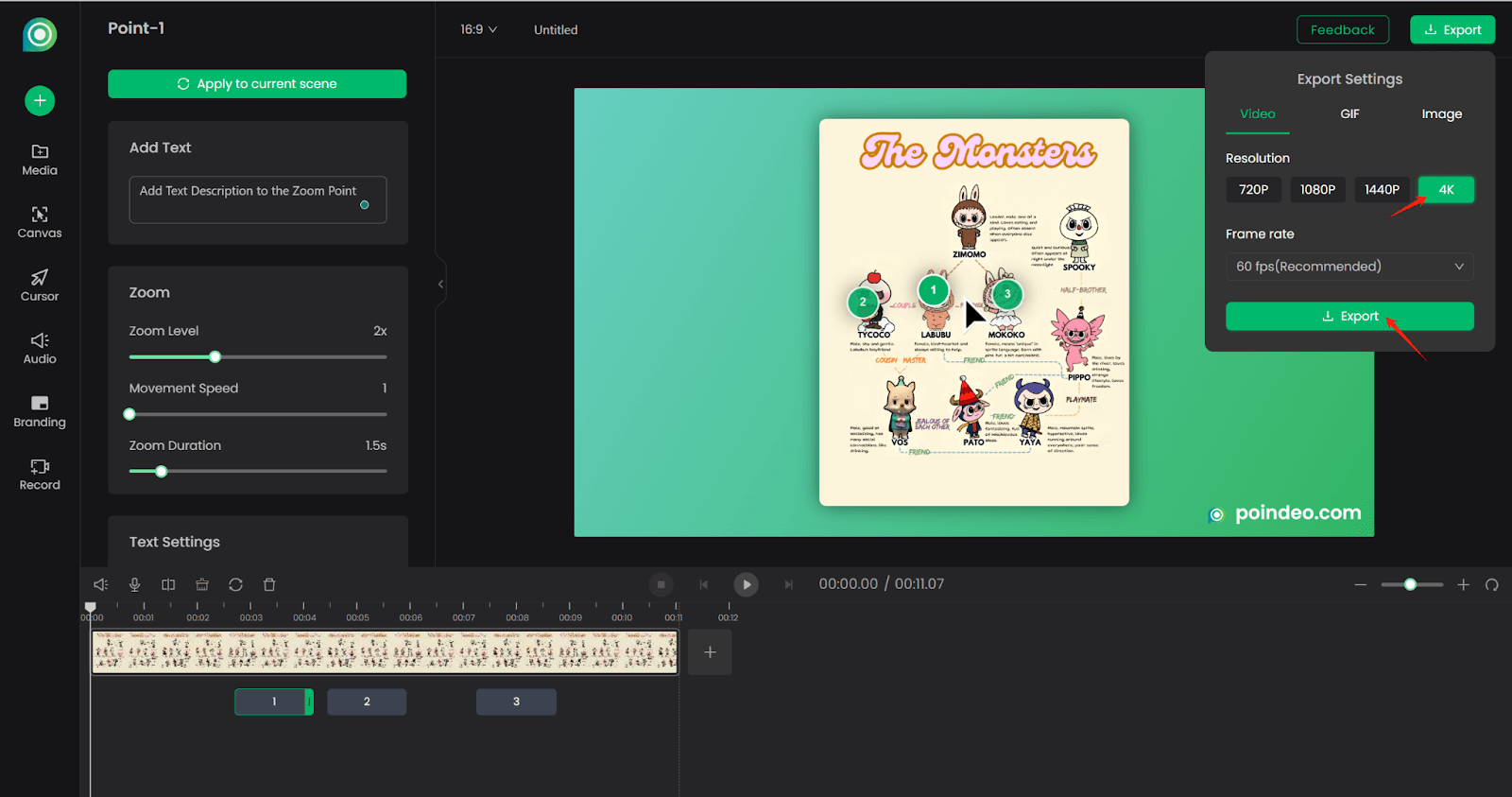Select 1080P resolution
This screenshot has width=1512, height=797.
pyautogui.click(x=1318, y=189)
